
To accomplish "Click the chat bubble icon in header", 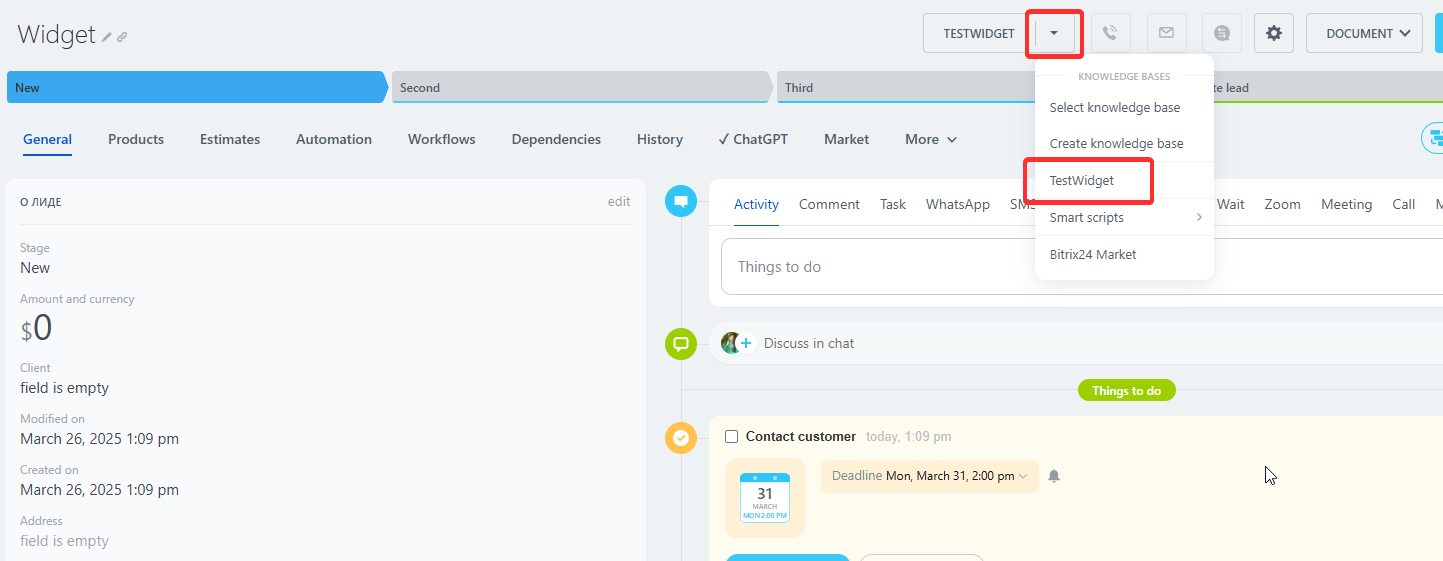I will 1221,33.
